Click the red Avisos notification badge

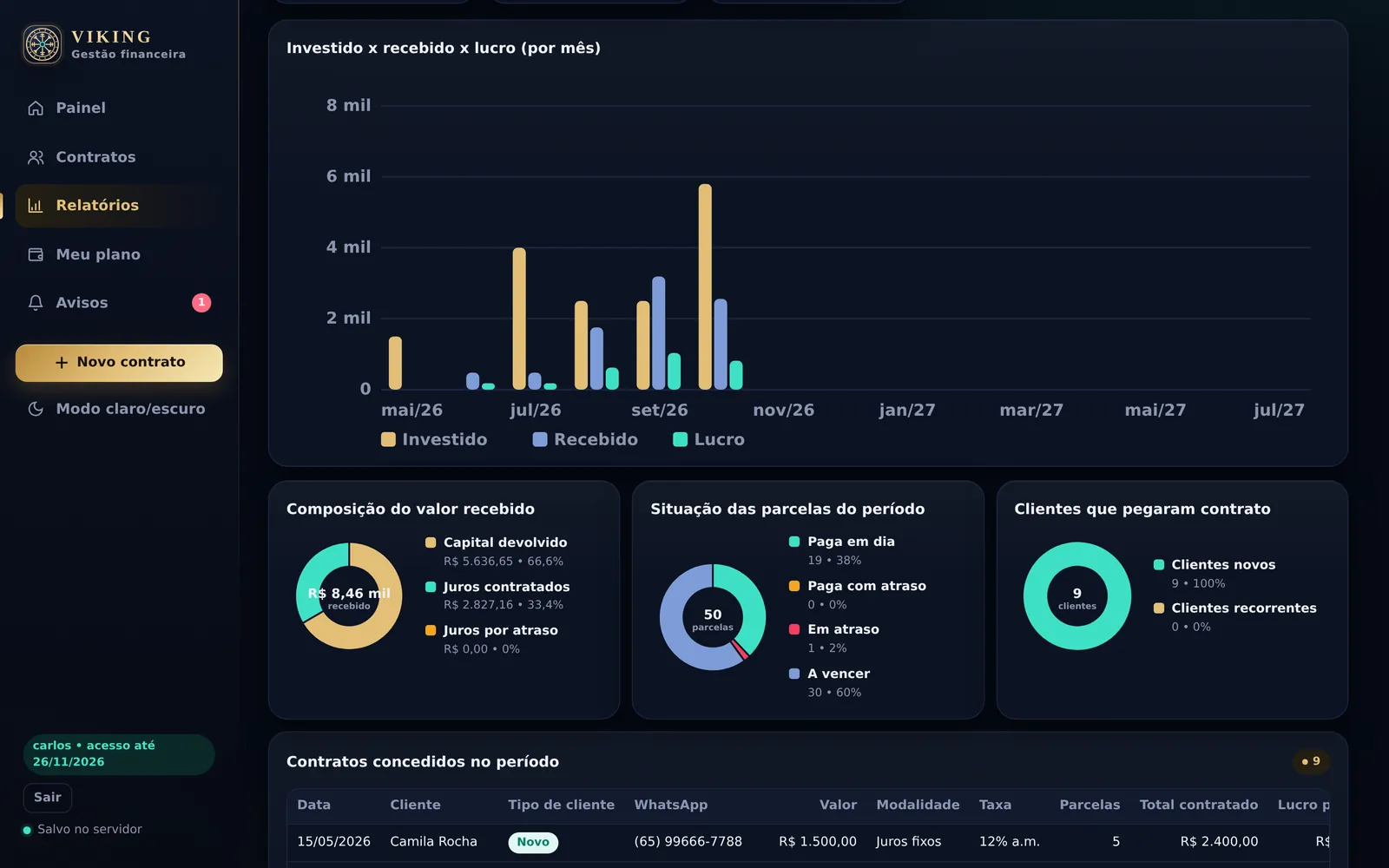click(201, 302)
